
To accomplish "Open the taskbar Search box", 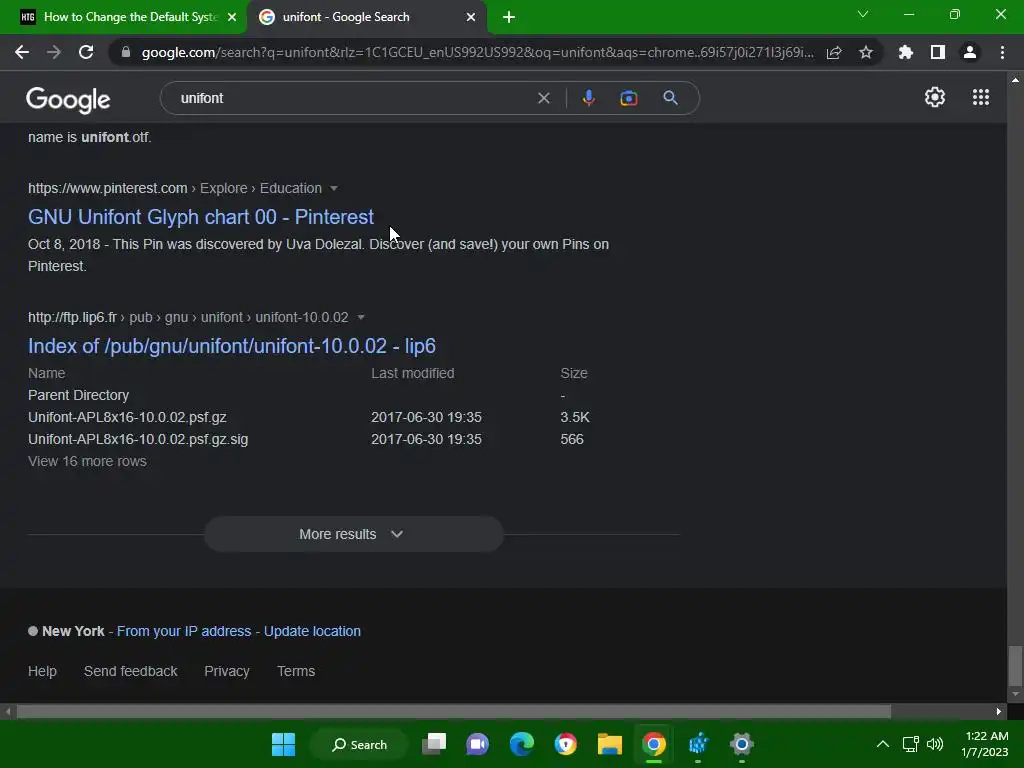I will [359, 744].
